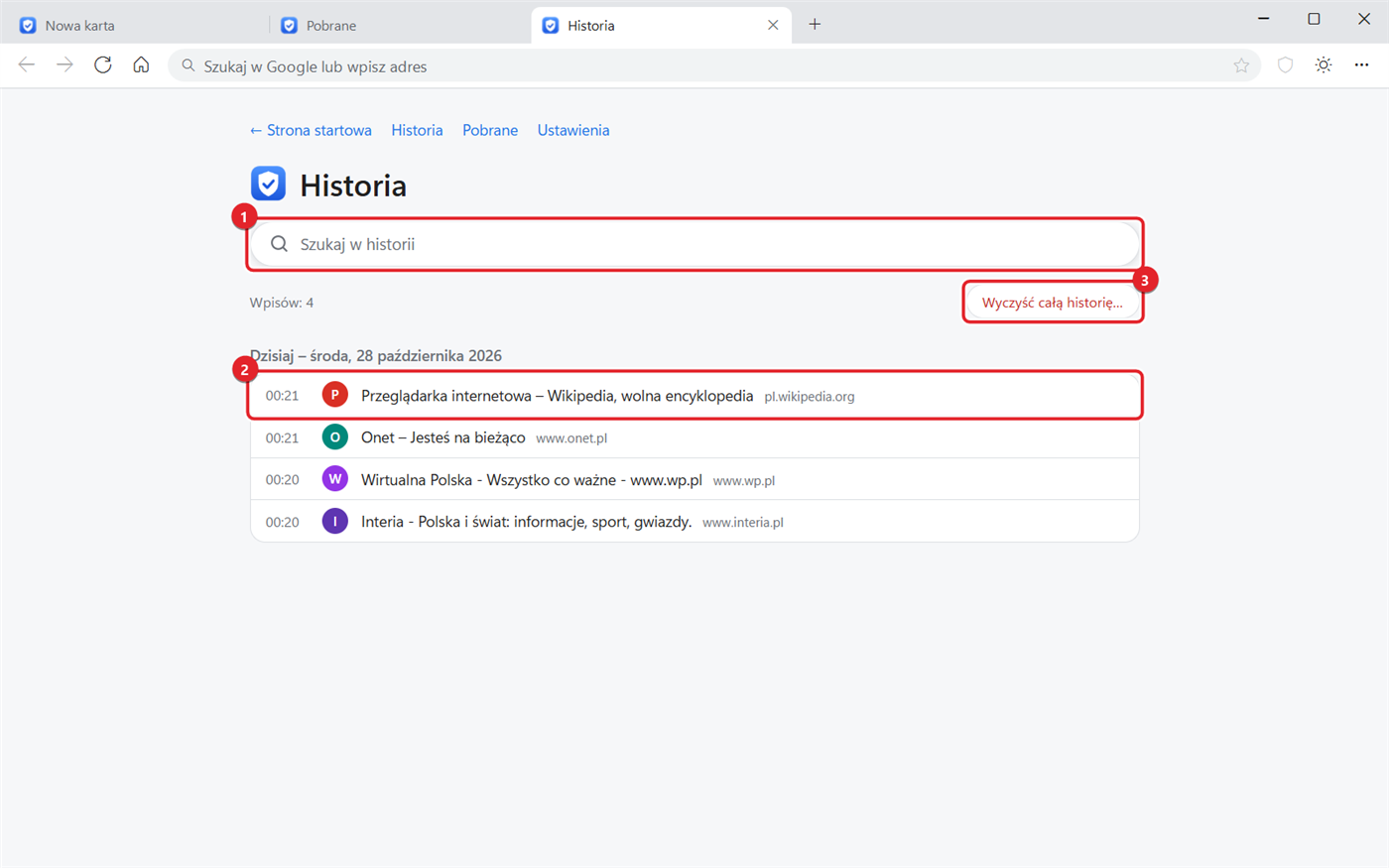Screen dimensions: 1389x868
Task: Click the red P icon for Wikipedia entry
Action: click(x=335, y=395)
